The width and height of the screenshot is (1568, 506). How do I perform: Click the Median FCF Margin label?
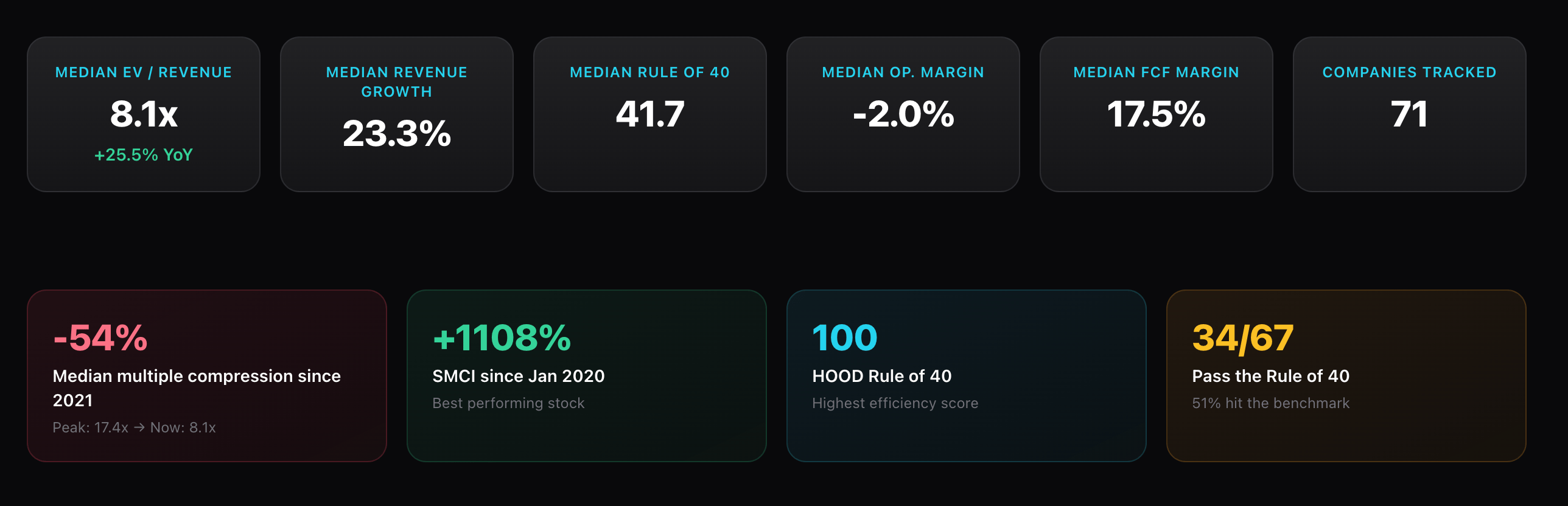tap(1156, 72)
